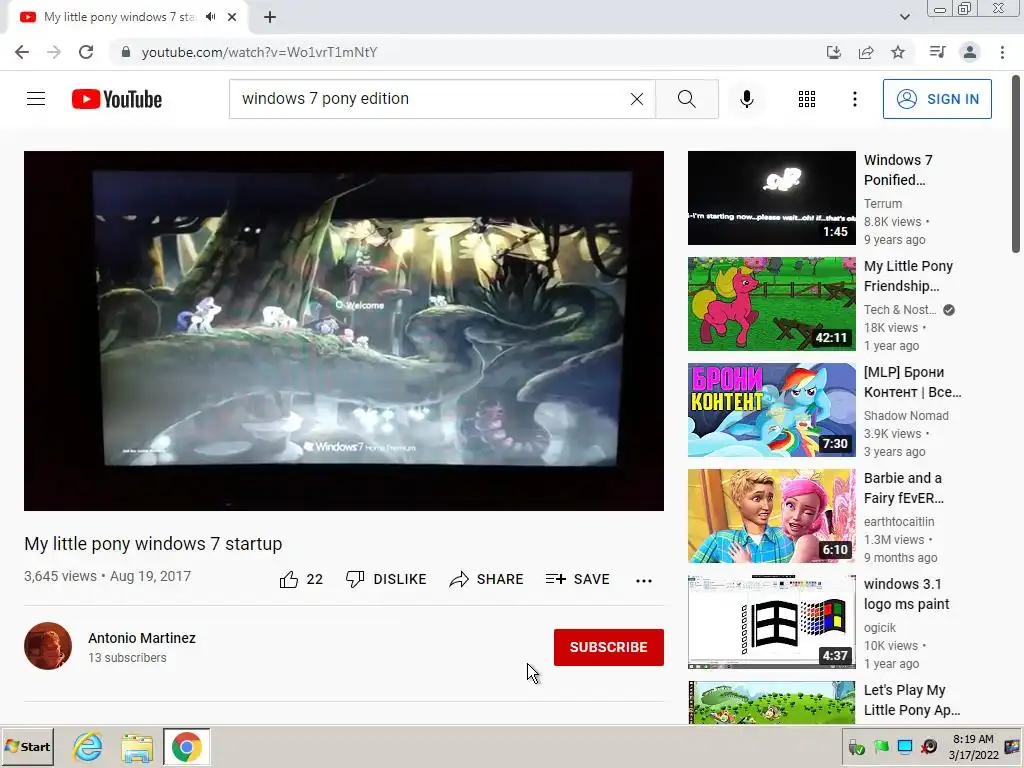Bookmark this page with the star icon
The width and height of the screenshot is (1024, 768).
(x=898, y=52)
